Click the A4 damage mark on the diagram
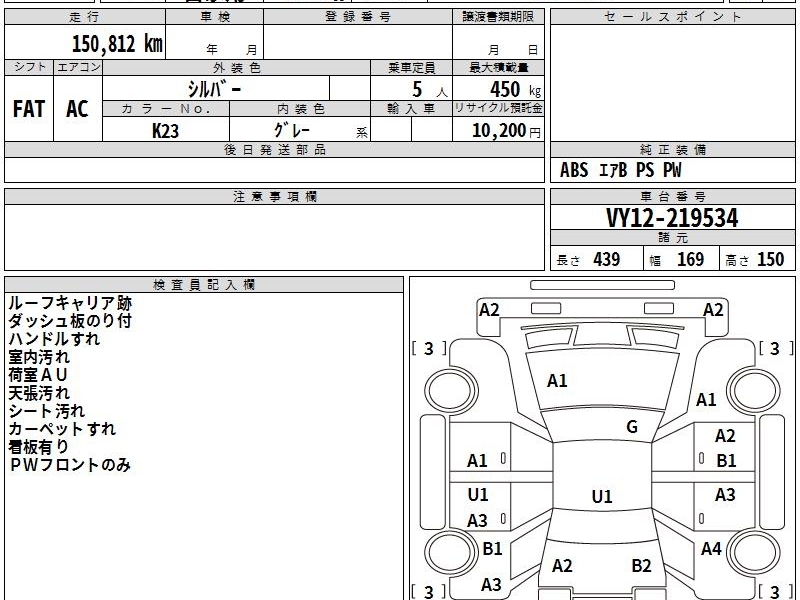This screenshot has width=800, height=600. tap(711, 549)
